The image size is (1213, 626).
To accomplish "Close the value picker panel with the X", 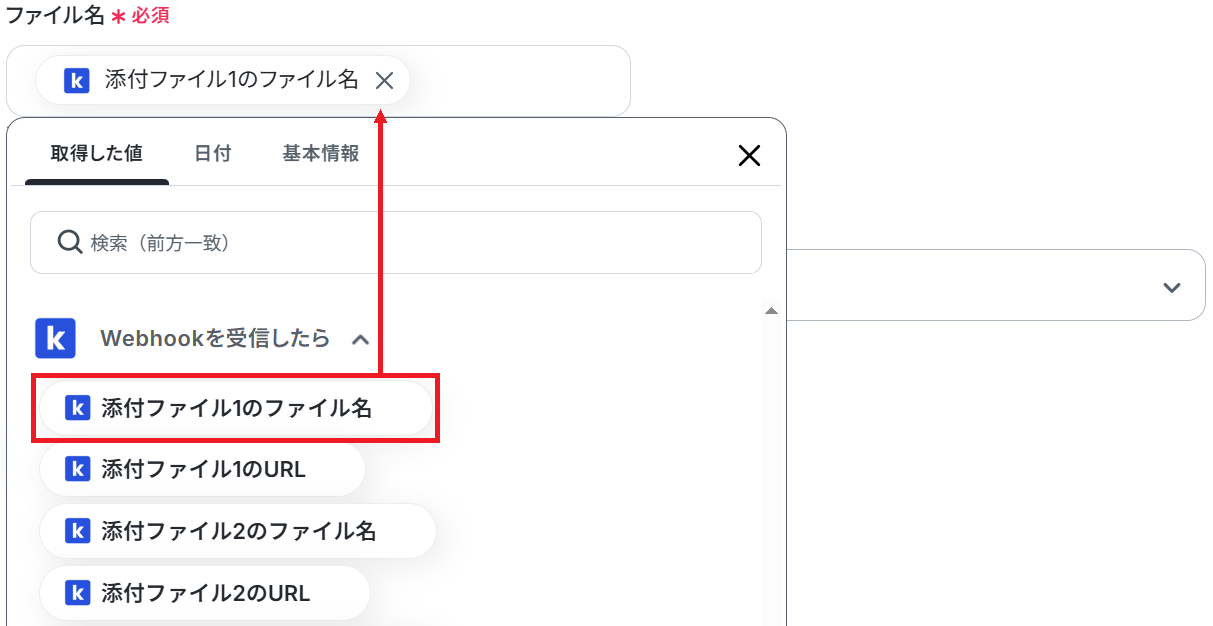I will tap(749, 155).
